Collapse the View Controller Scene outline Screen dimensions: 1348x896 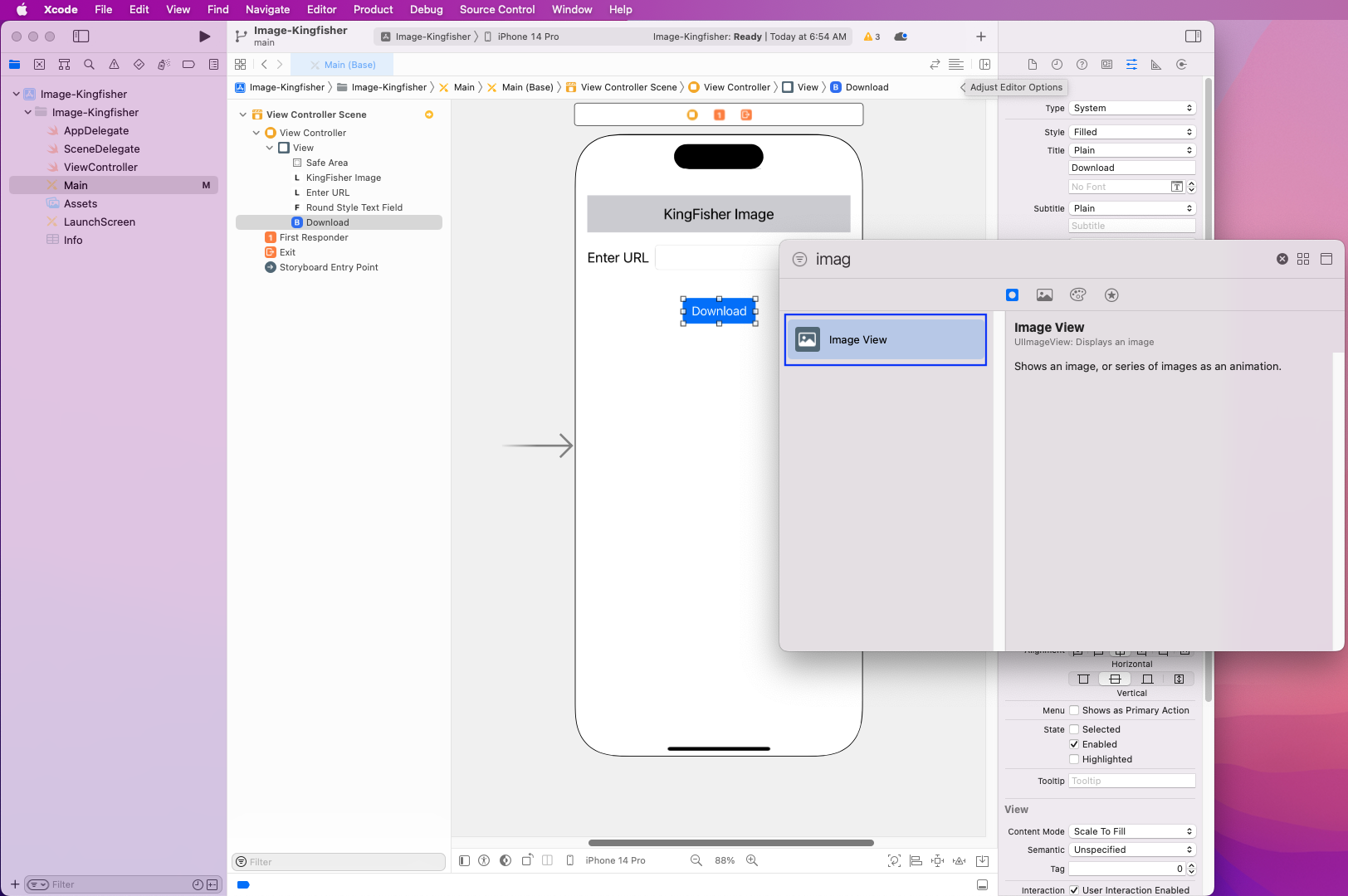click(242, 114)
